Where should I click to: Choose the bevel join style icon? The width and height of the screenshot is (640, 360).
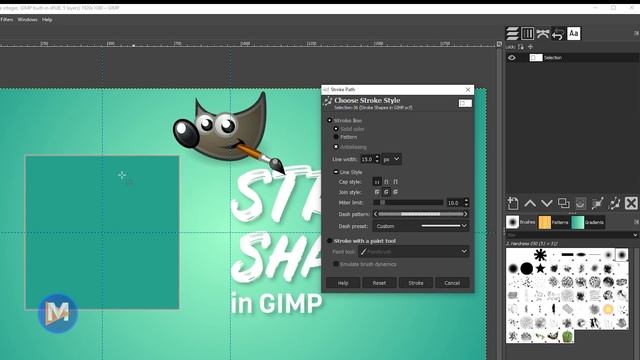pos(395,191)
